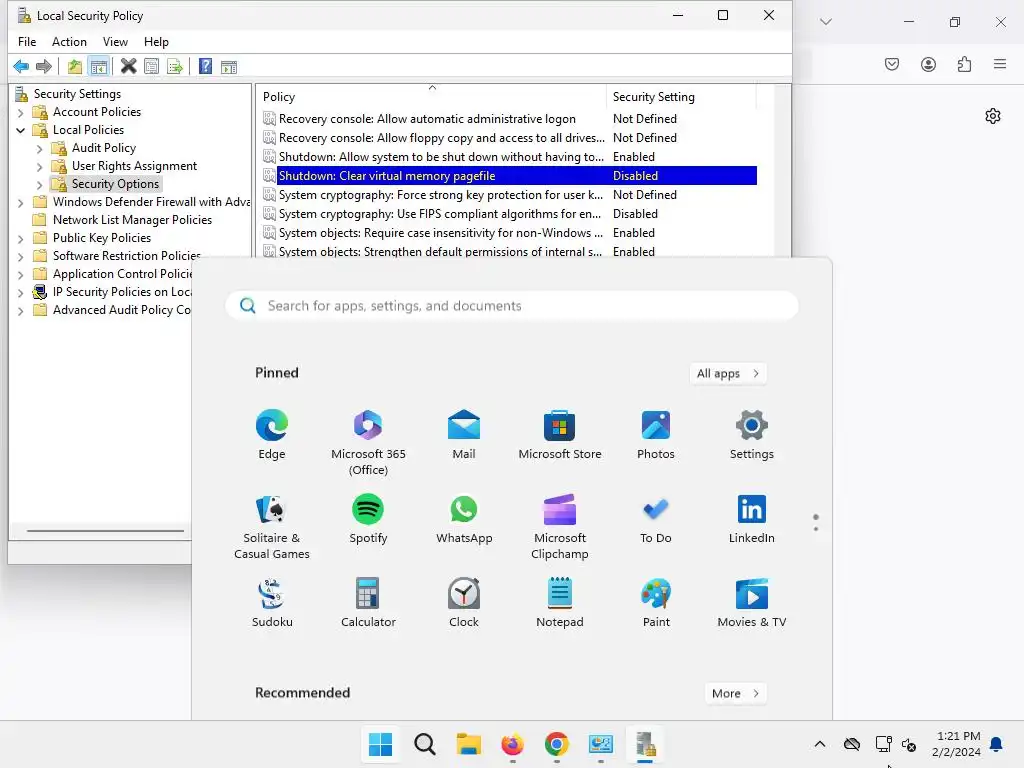Open Spotify from pinned apps

368,519
